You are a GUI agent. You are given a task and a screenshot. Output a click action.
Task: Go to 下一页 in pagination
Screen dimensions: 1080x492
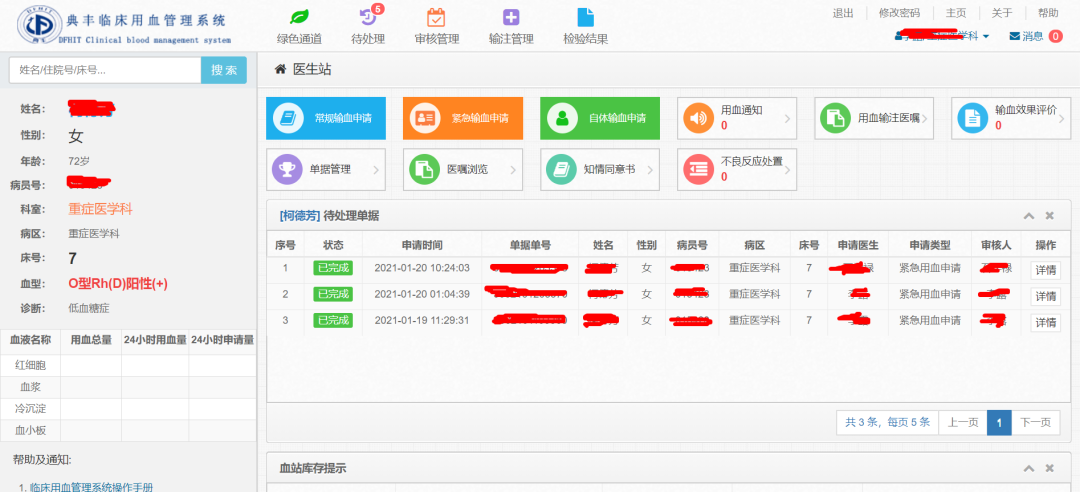tap(1035, 423)
